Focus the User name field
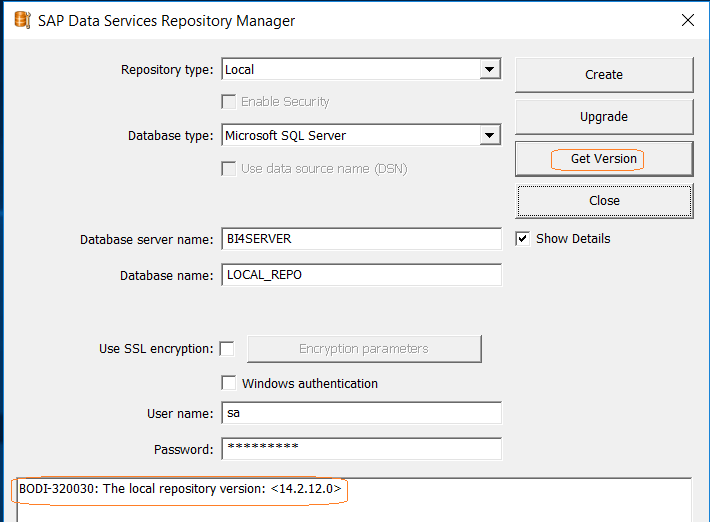 361,413
